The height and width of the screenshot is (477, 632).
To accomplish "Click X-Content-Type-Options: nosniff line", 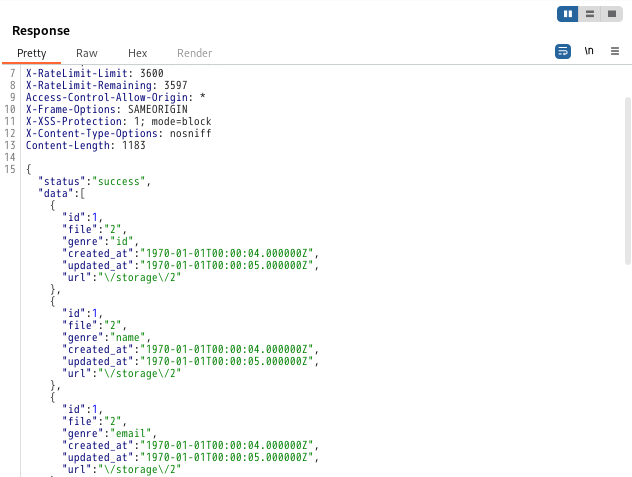I will [118, 133].
